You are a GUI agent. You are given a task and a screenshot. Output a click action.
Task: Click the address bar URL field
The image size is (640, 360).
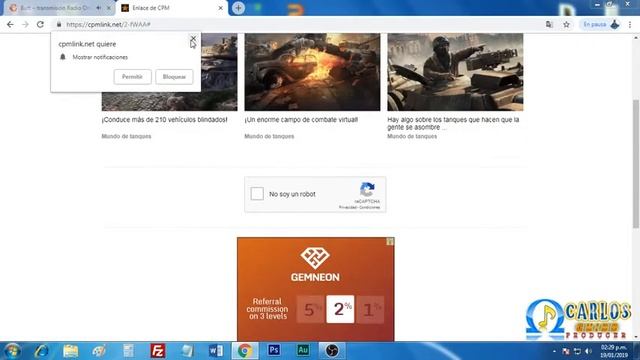tap(302, 24)
